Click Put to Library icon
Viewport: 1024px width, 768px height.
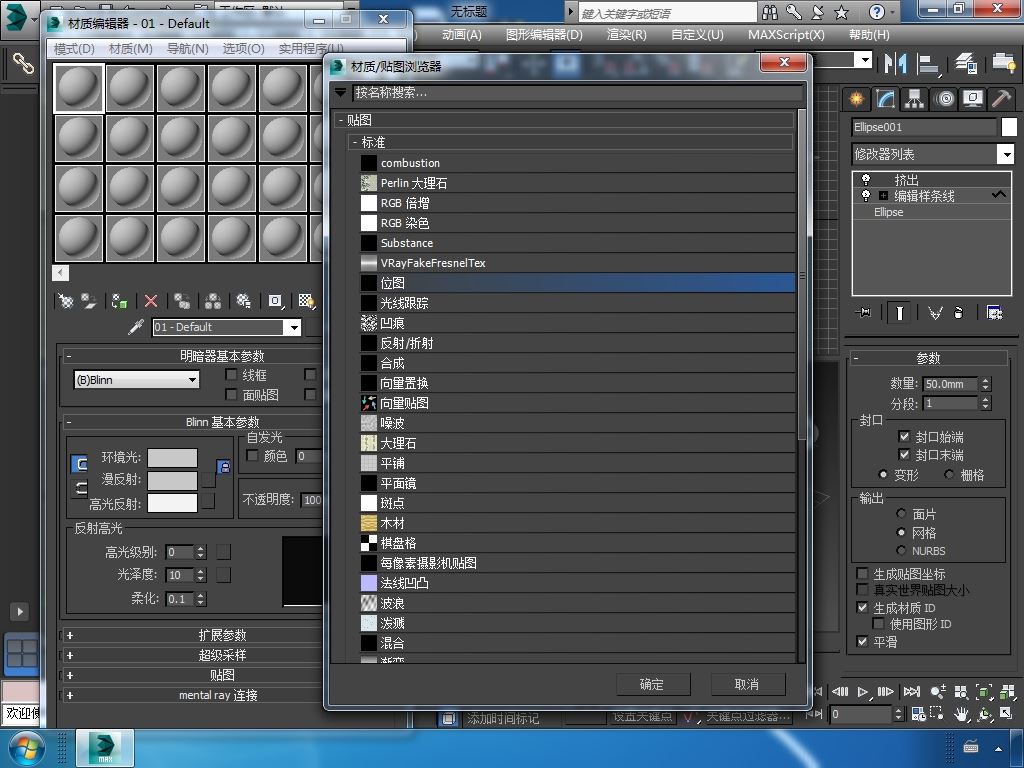pos(244,301)
